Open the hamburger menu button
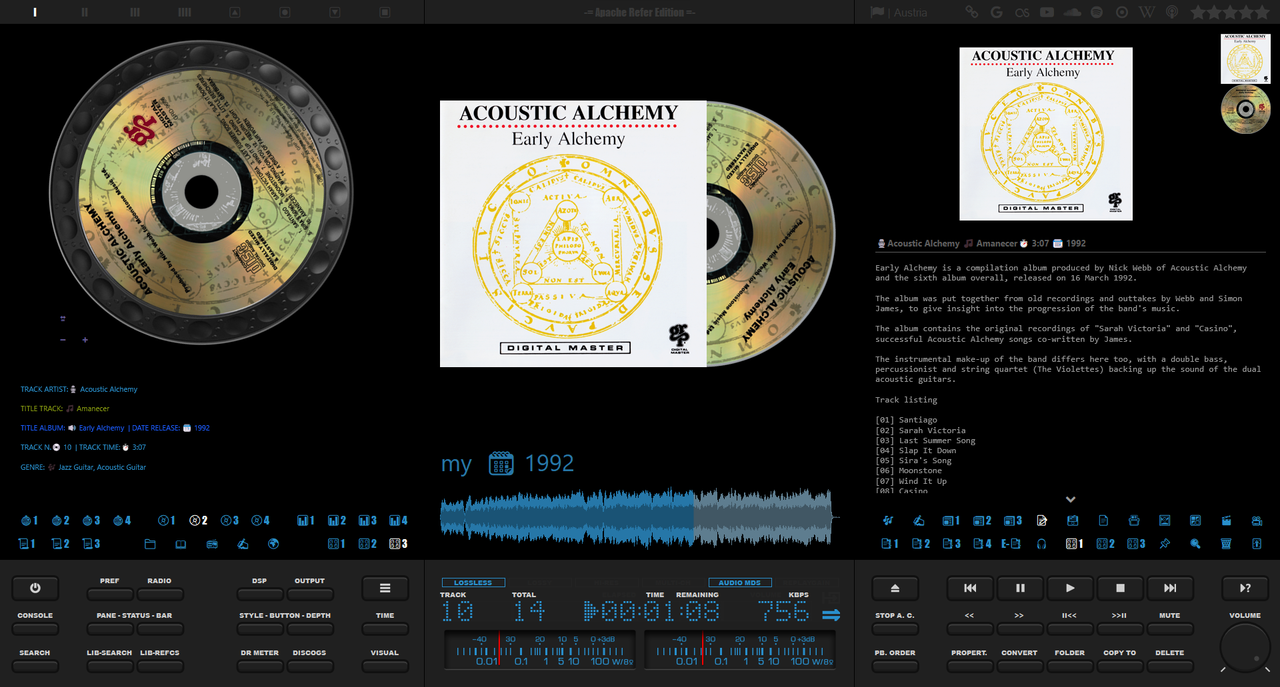This screenshot has width=1280, height=687. 385,588
